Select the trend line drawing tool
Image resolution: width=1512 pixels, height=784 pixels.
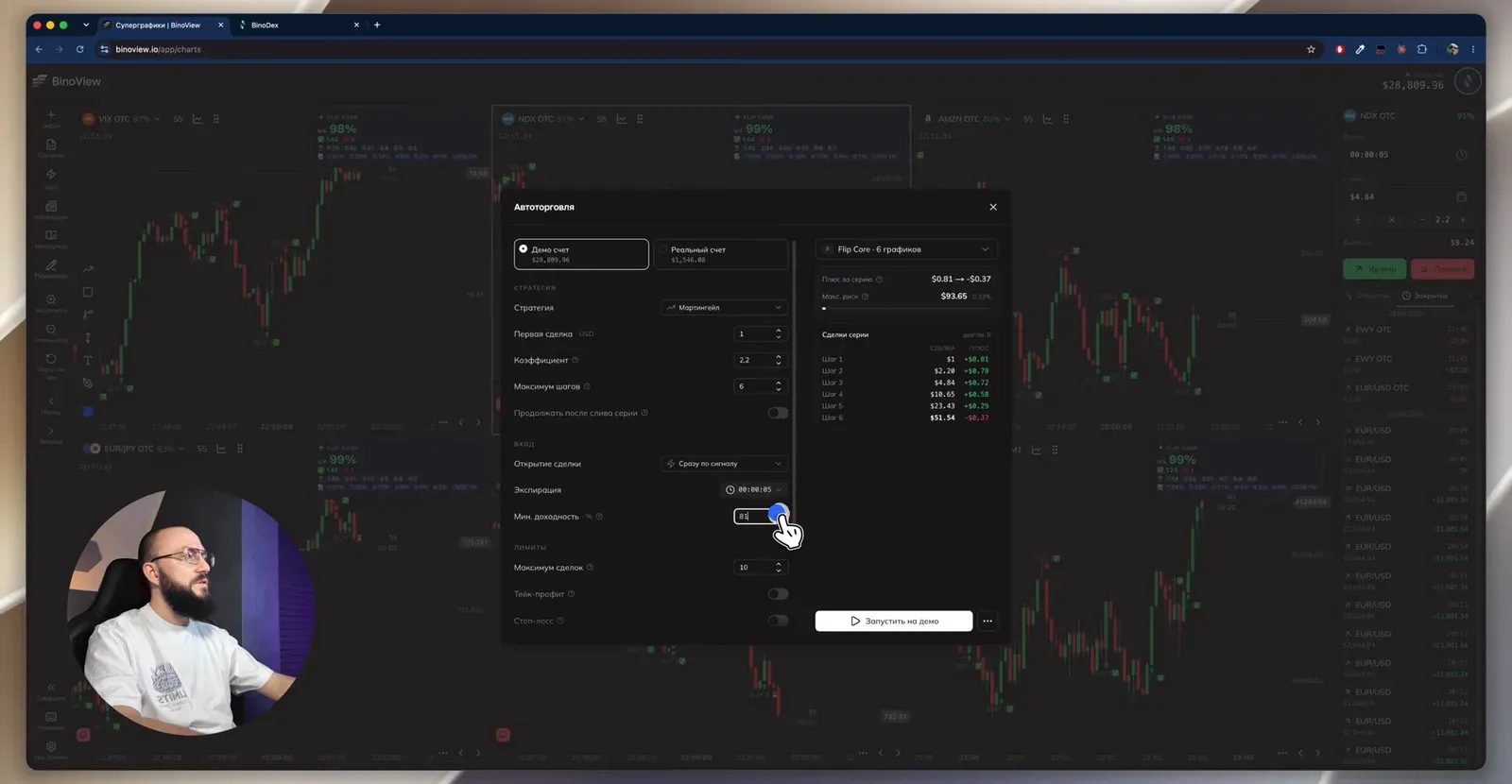[x=88, y=269]
